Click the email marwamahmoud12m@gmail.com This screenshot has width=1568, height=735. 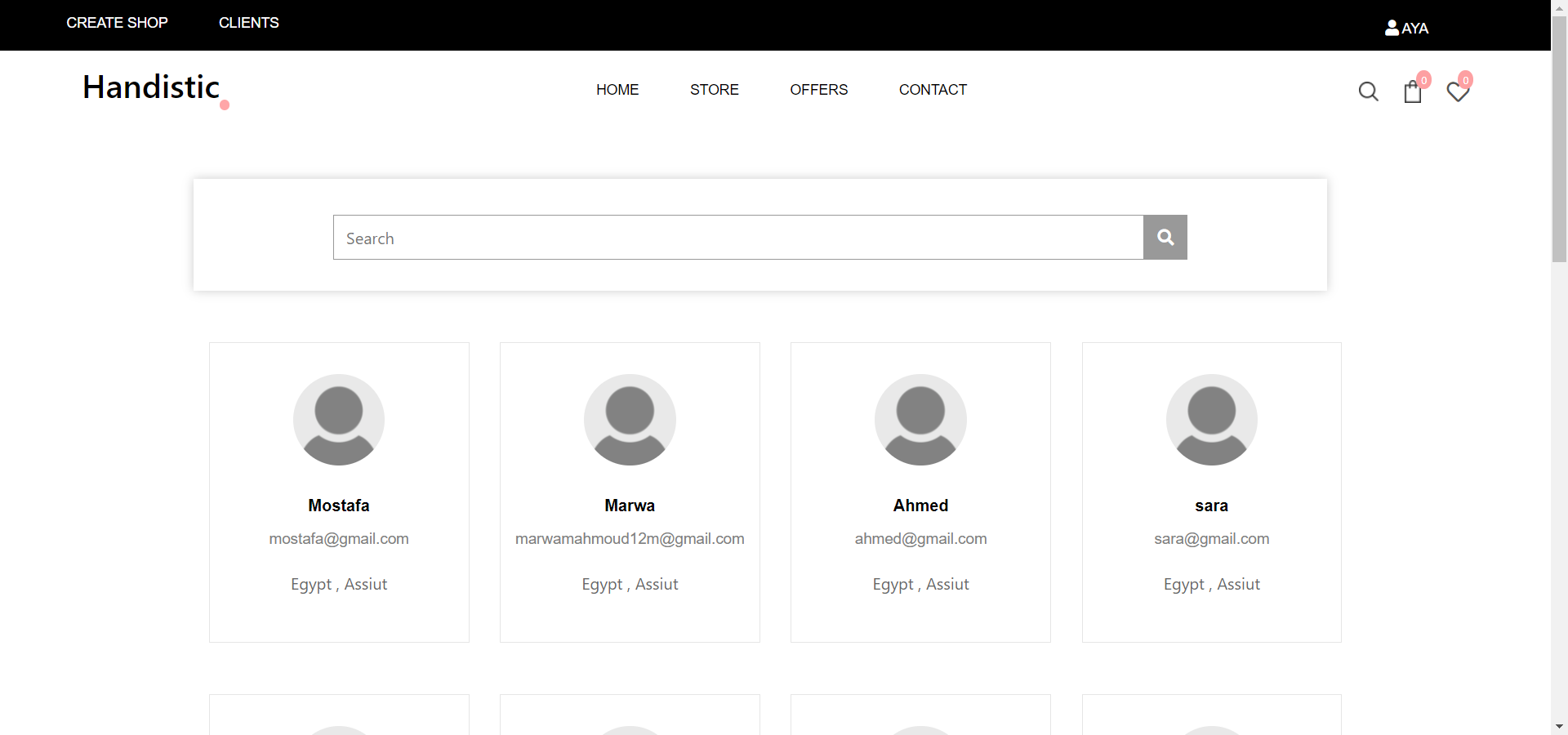point(630,539)
